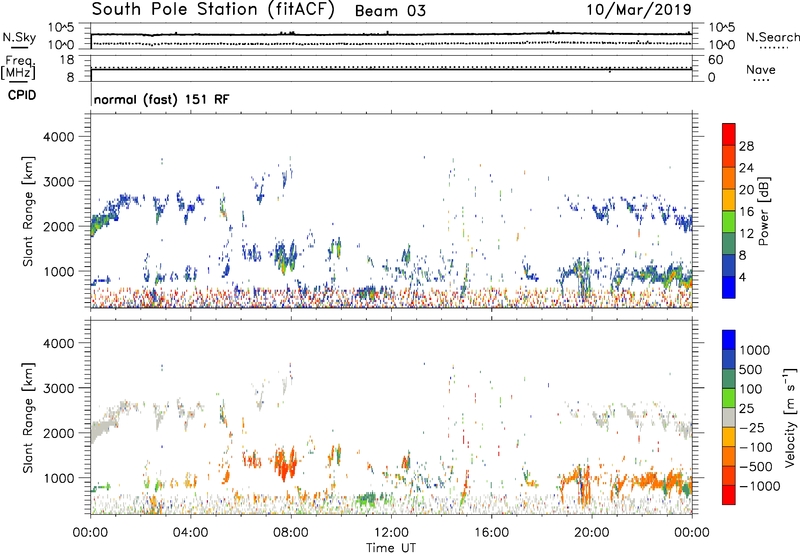Pick the red bottom segment of Velocity color bar

click(729, 495)
